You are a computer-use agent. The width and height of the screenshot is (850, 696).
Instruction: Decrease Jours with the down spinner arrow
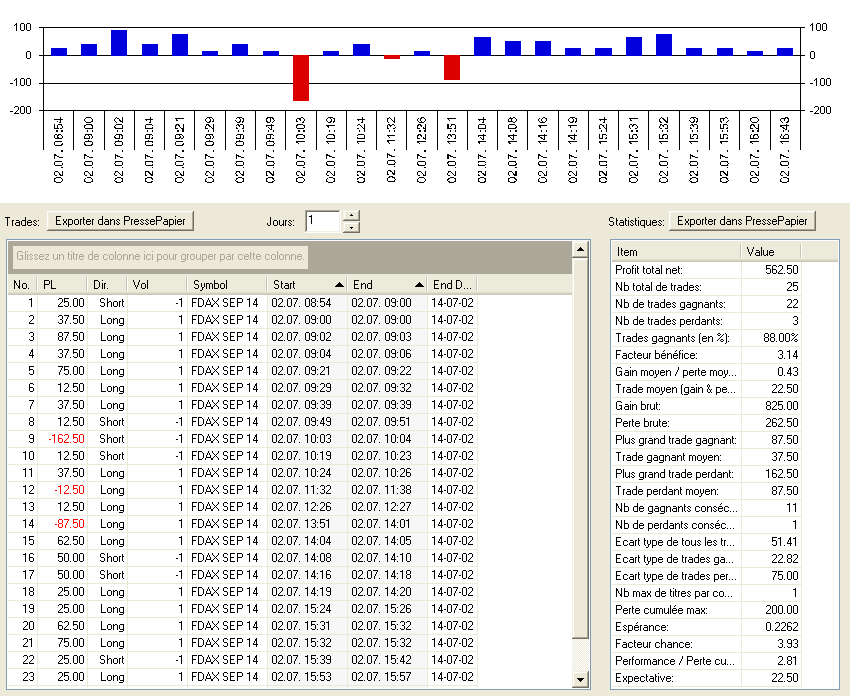tap(351, 227)
